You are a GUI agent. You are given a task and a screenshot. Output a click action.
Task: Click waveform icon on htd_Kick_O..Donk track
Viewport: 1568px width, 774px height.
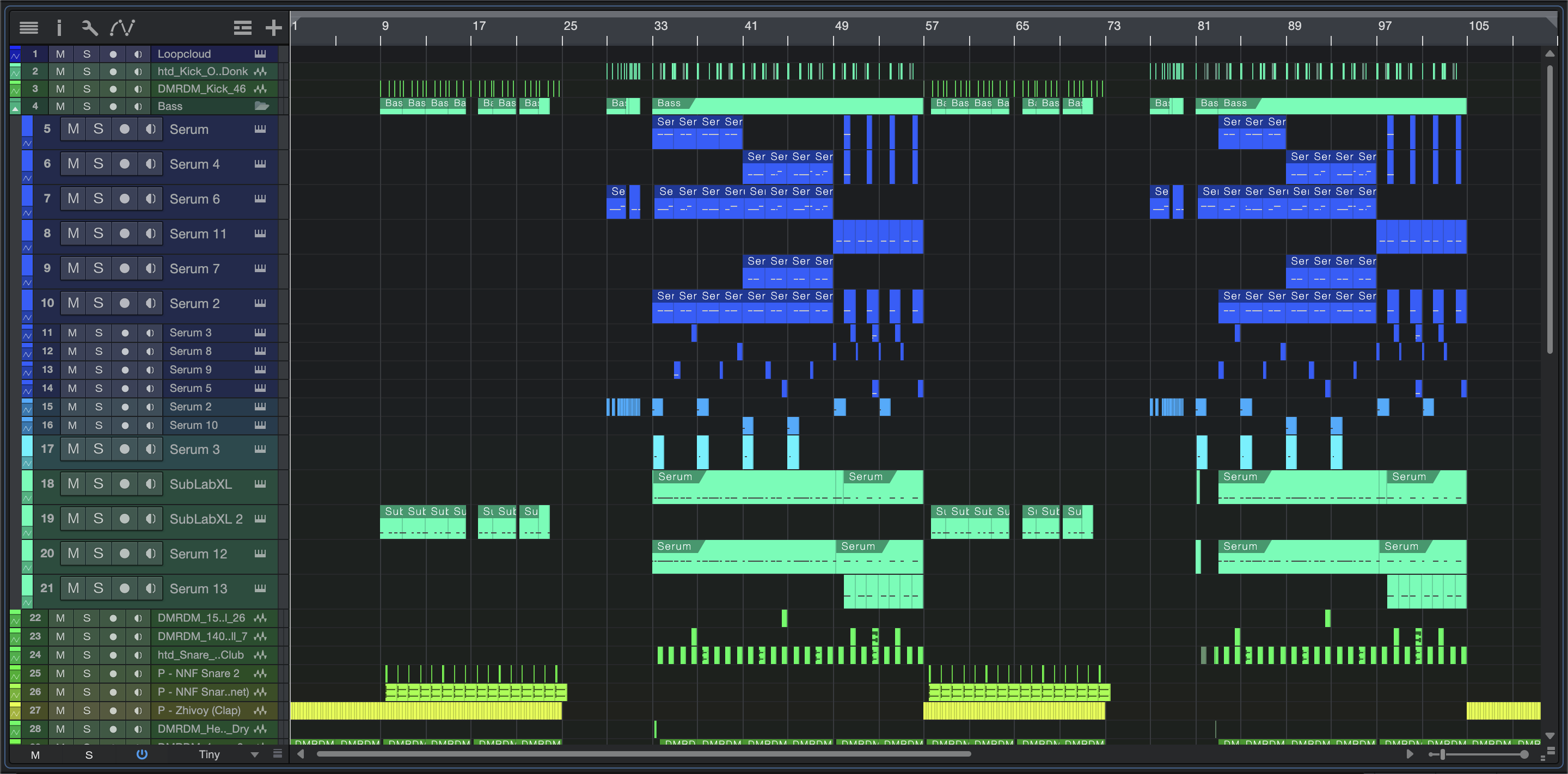tap(261, 71)
